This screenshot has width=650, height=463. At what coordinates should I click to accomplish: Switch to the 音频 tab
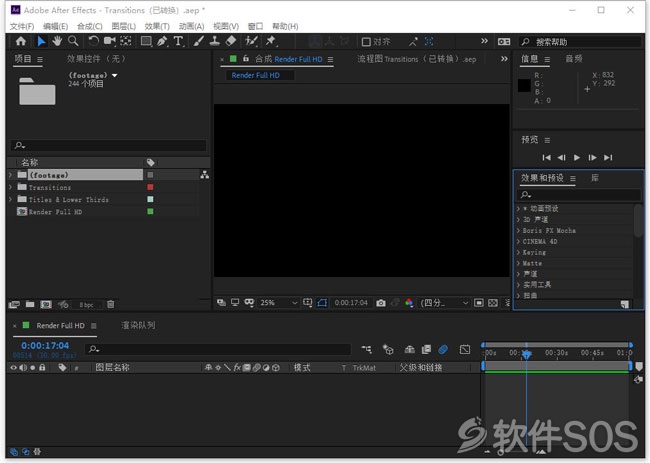(x=574, y=59)
